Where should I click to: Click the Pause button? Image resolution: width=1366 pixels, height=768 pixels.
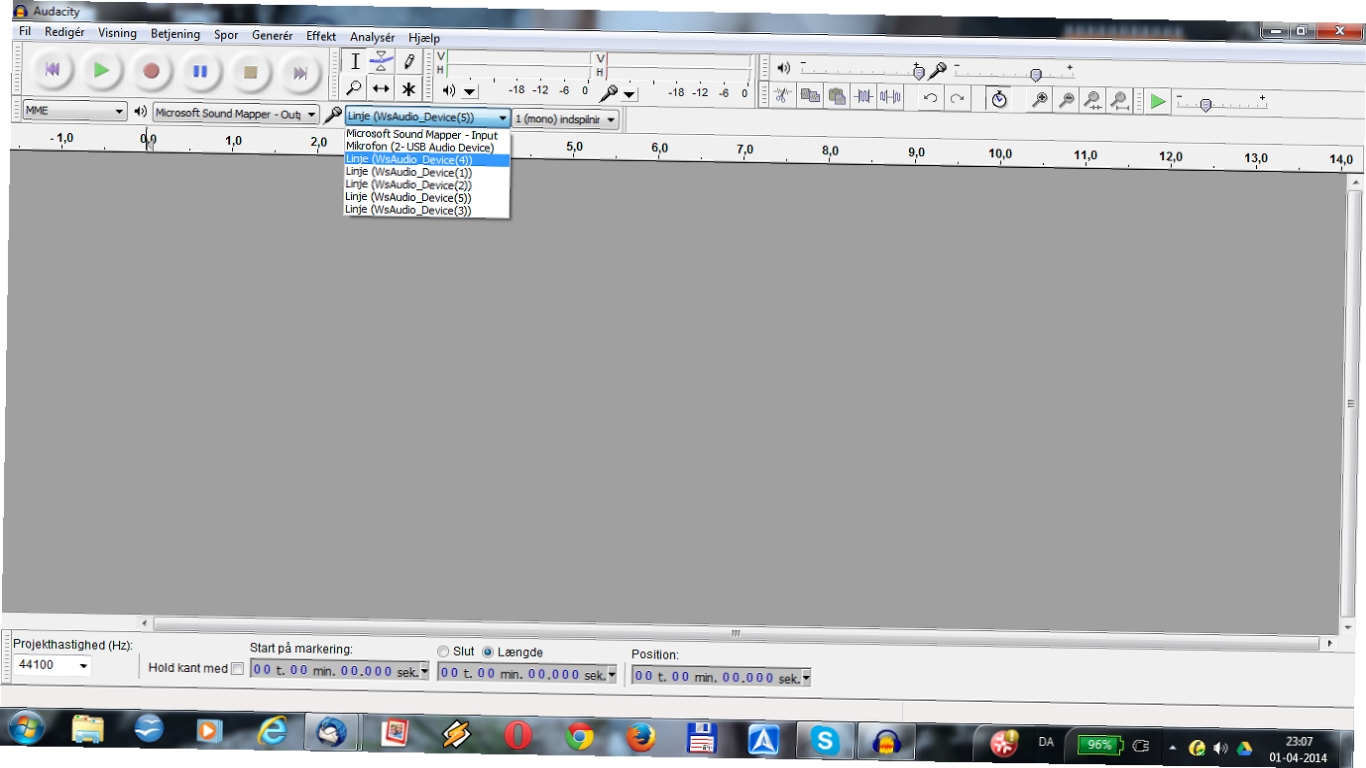click(x=200, y=72)
